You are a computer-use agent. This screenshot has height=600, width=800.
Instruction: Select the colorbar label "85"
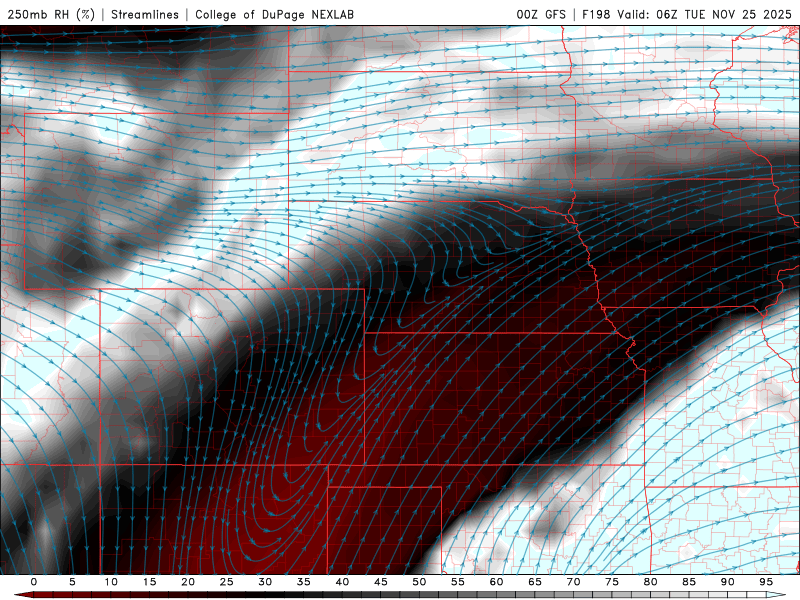pyautogui.click(x=689, y=582)
